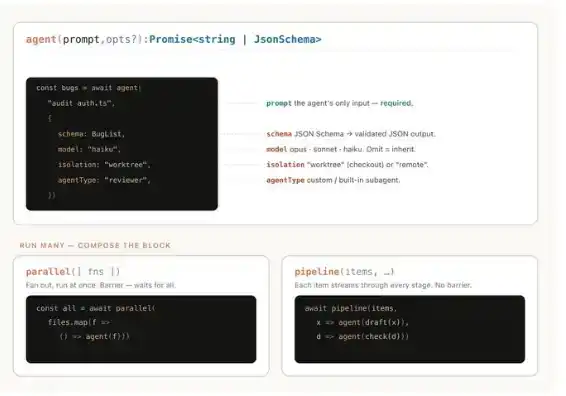Click the 'model opus · sonnet · haiku' note
This screenshot has width=566, height=396.
[x=341, y=149]
